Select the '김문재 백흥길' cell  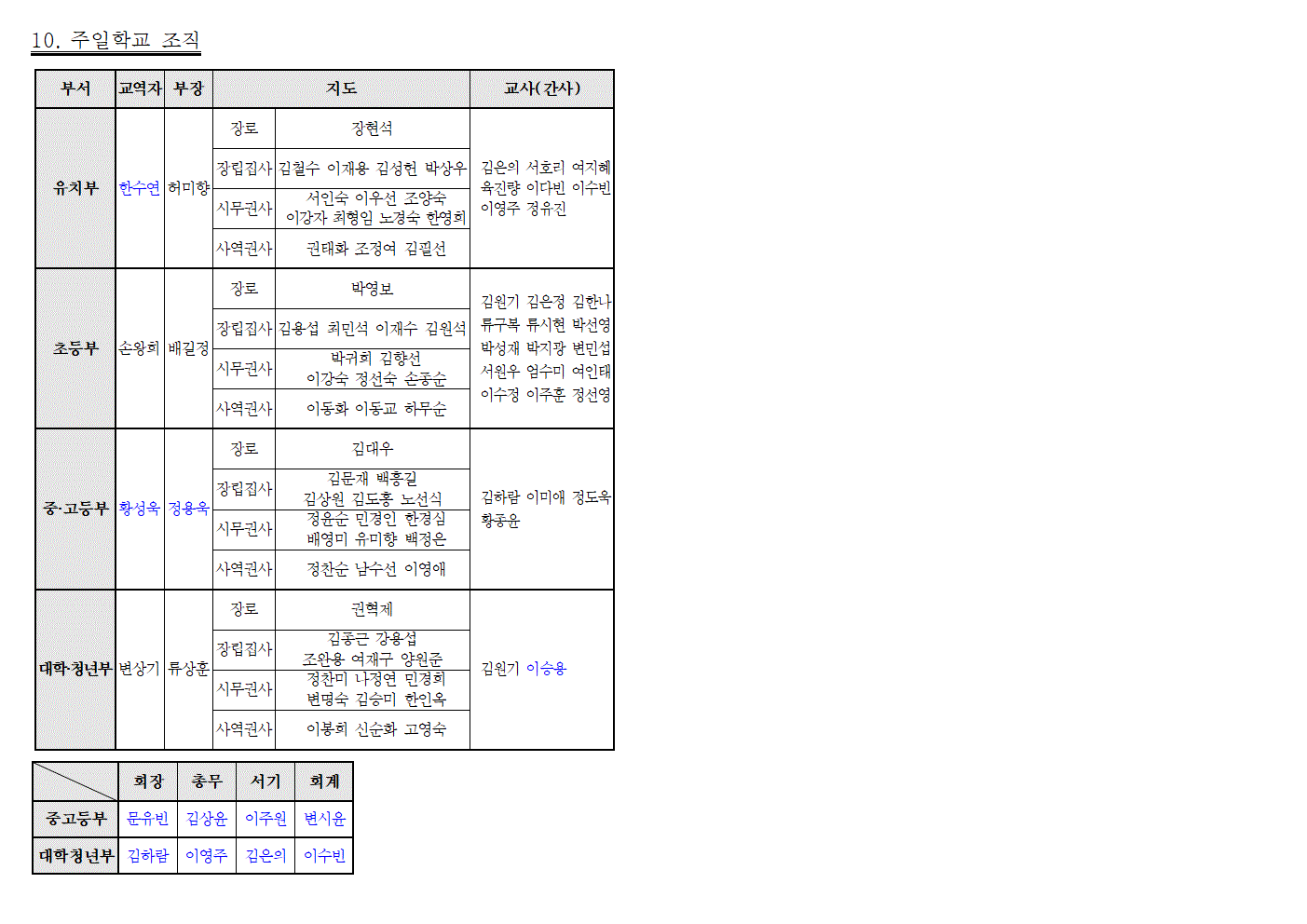point(373,489)
